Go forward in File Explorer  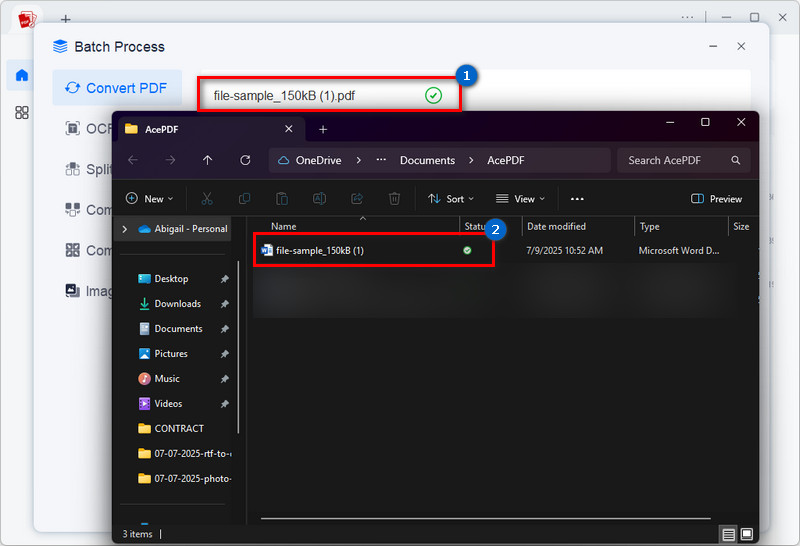click(x=170, y=160)
